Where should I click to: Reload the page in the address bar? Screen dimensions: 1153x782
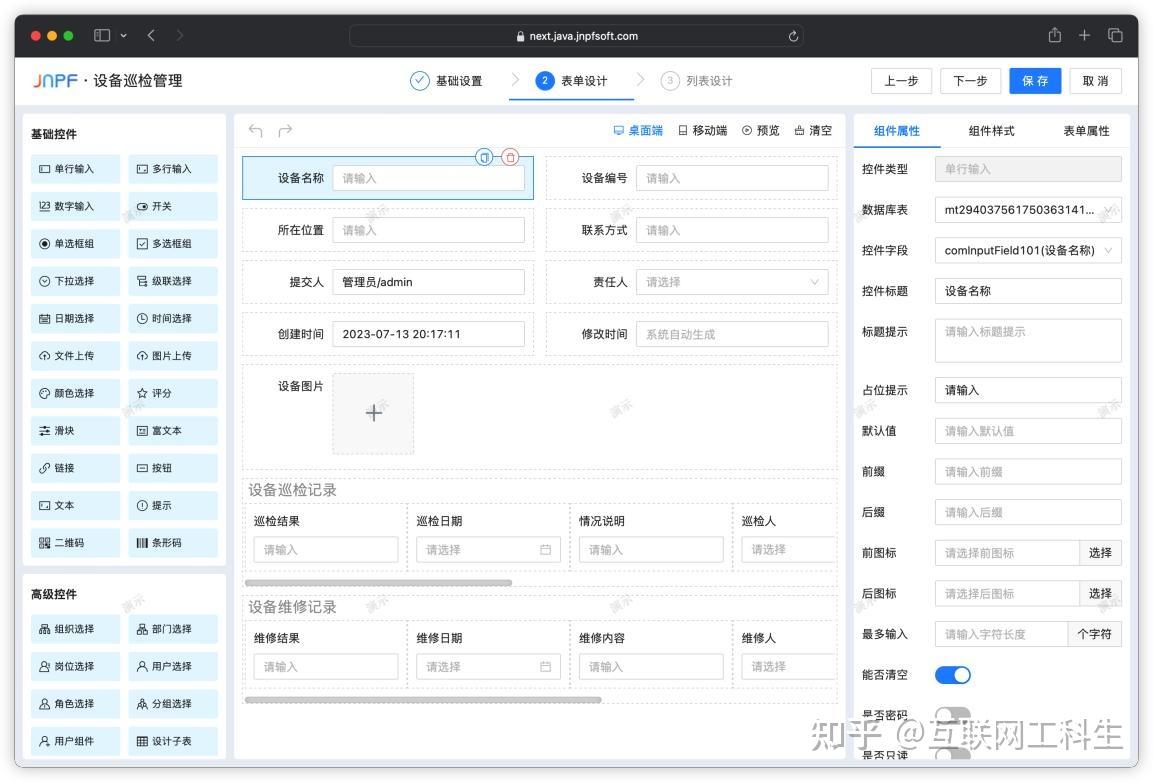[x=793, y=36]
